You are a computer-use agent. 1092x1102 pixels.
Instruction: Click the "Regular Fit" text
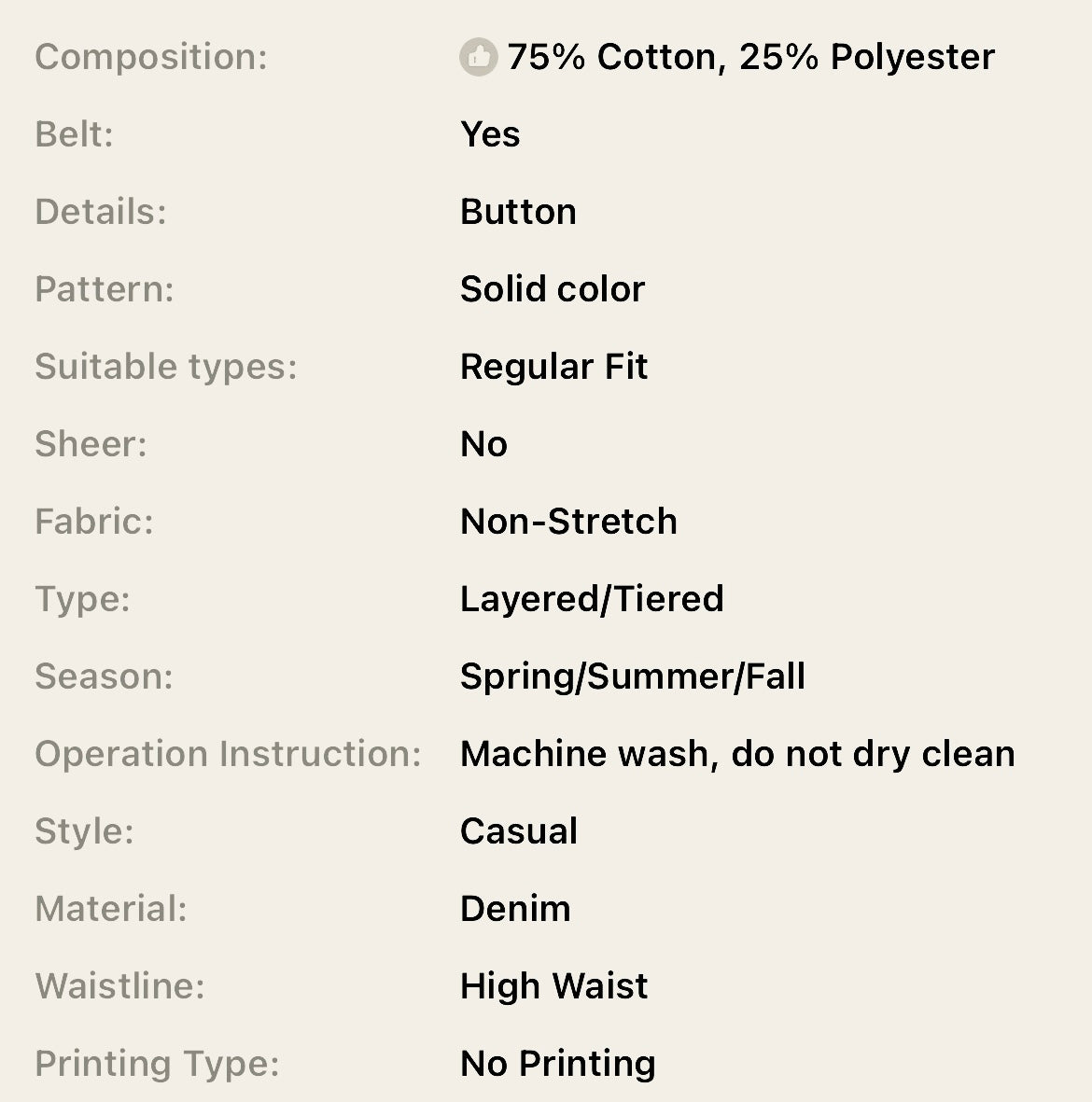click(x=553, y=368)
